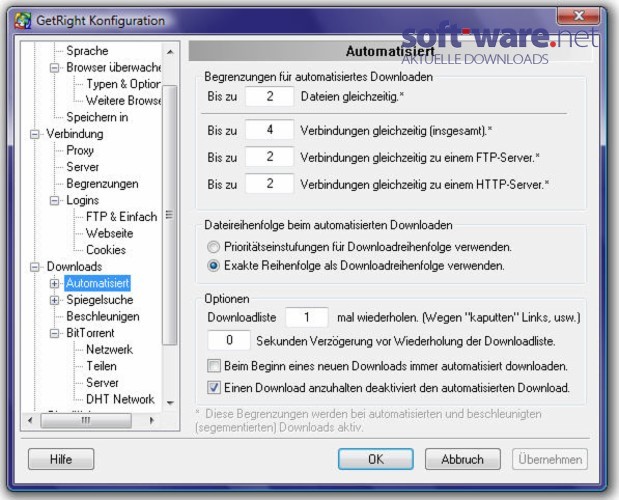619x500 pixels.
Task: Open the Sprache settings page
Action: pyautogui.click(x=87, y=51)
